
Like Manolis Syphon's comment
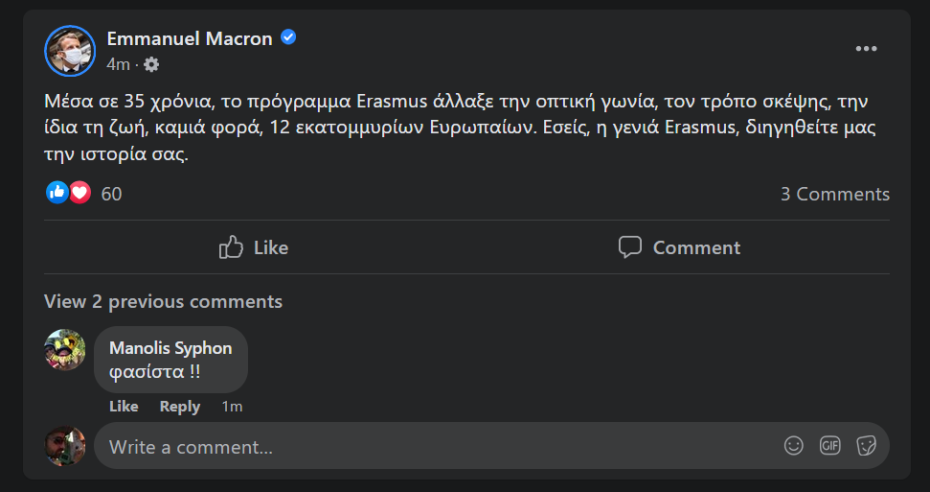(123, 406)
